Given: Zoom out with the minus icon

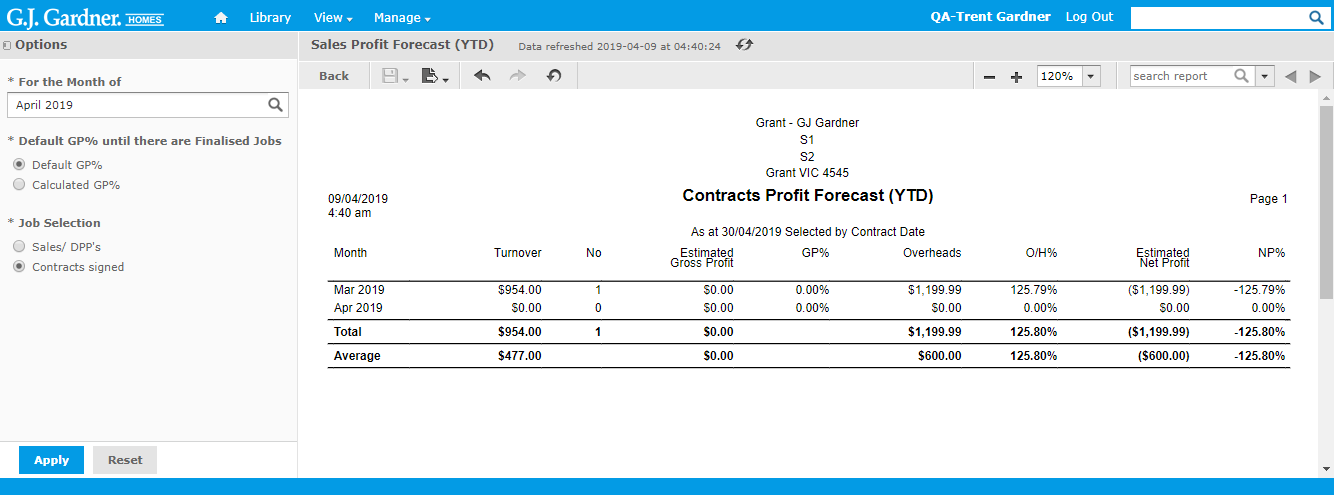Looking at the screenshot, I should click(x=989, y=77).
